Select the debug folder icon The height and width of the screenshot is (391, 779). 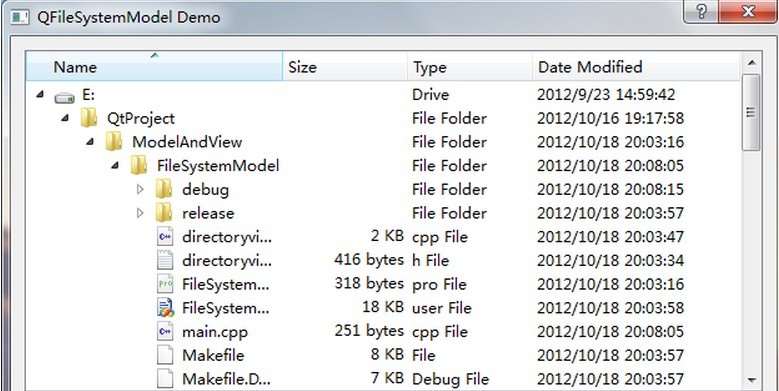(x=164, y=189)
